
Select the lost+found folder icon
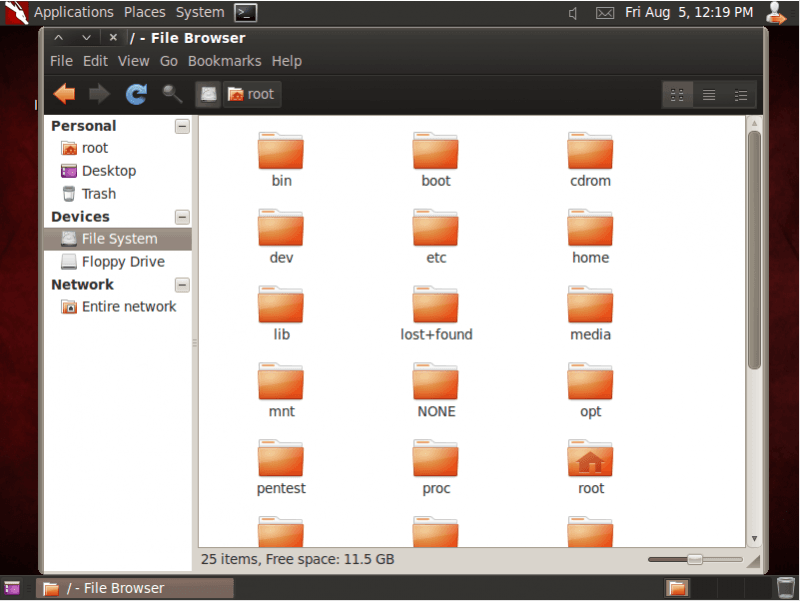[x=436, y=305]
